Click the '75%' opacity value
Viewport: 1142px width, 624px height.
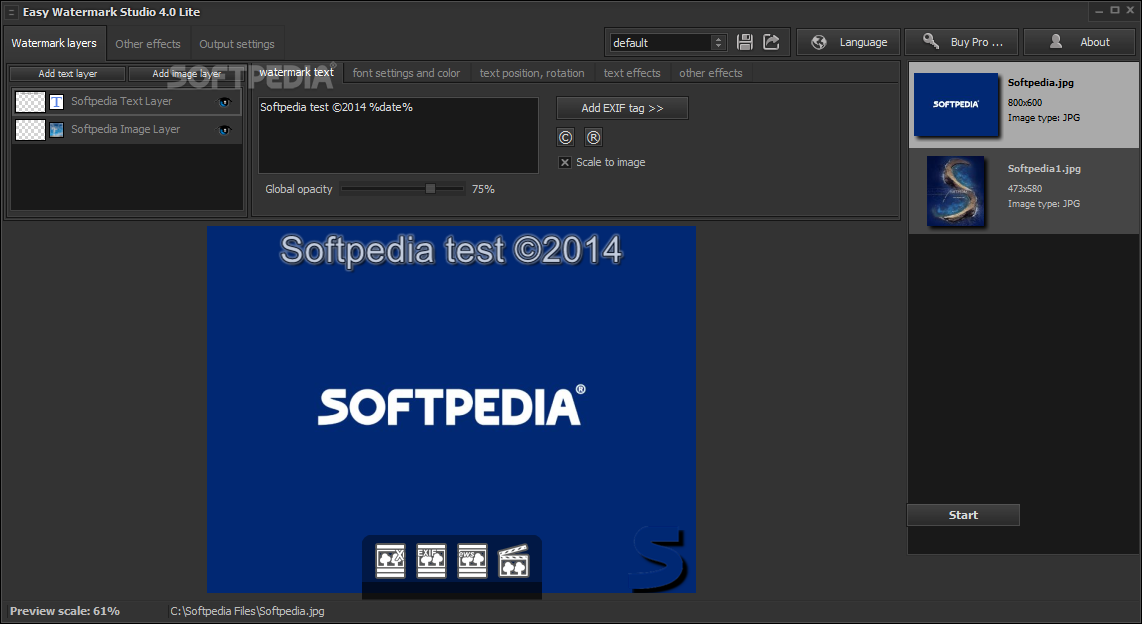483,189
